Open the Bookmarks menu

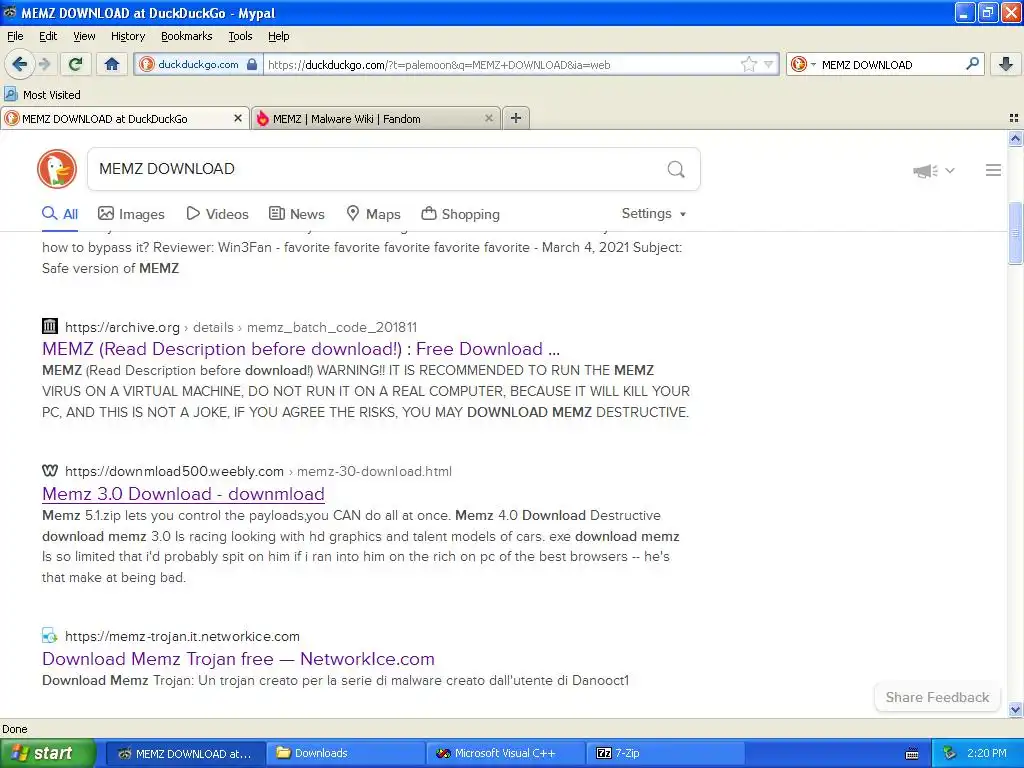186,36
